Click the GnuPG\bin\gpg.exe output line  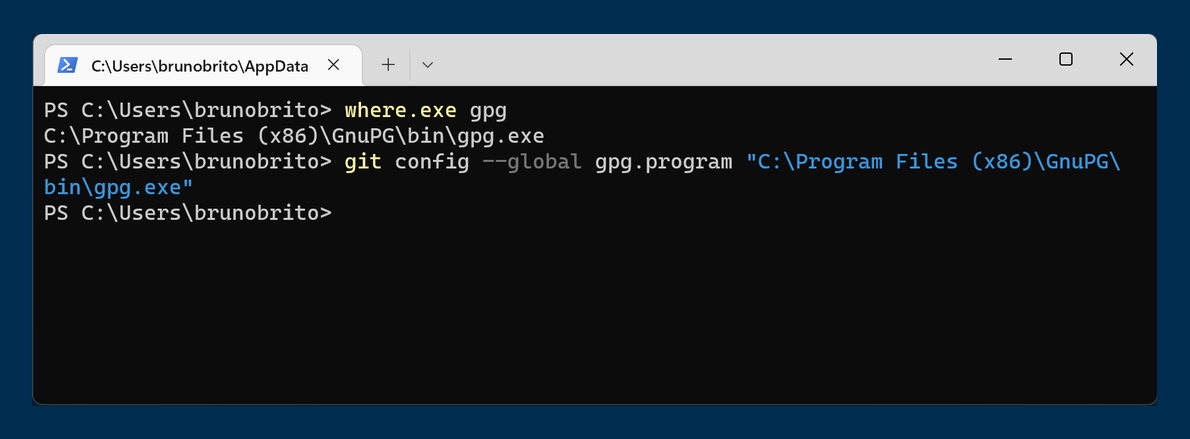tap(294, 135)
